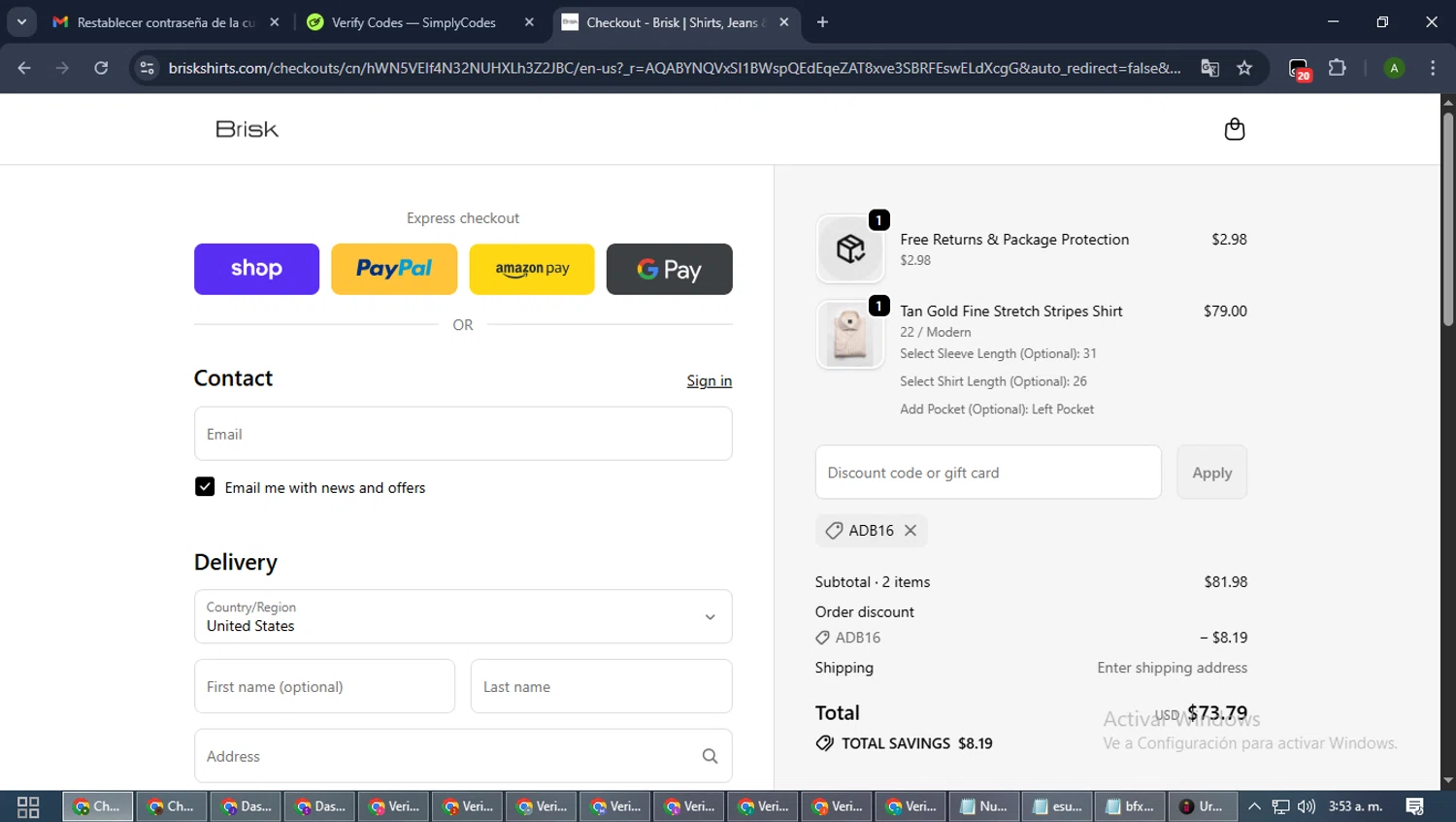The image size is (1456, 822).
Task: Open the volume speaker tray icon
Action: pyautogui.click(x=1307, y=806)
